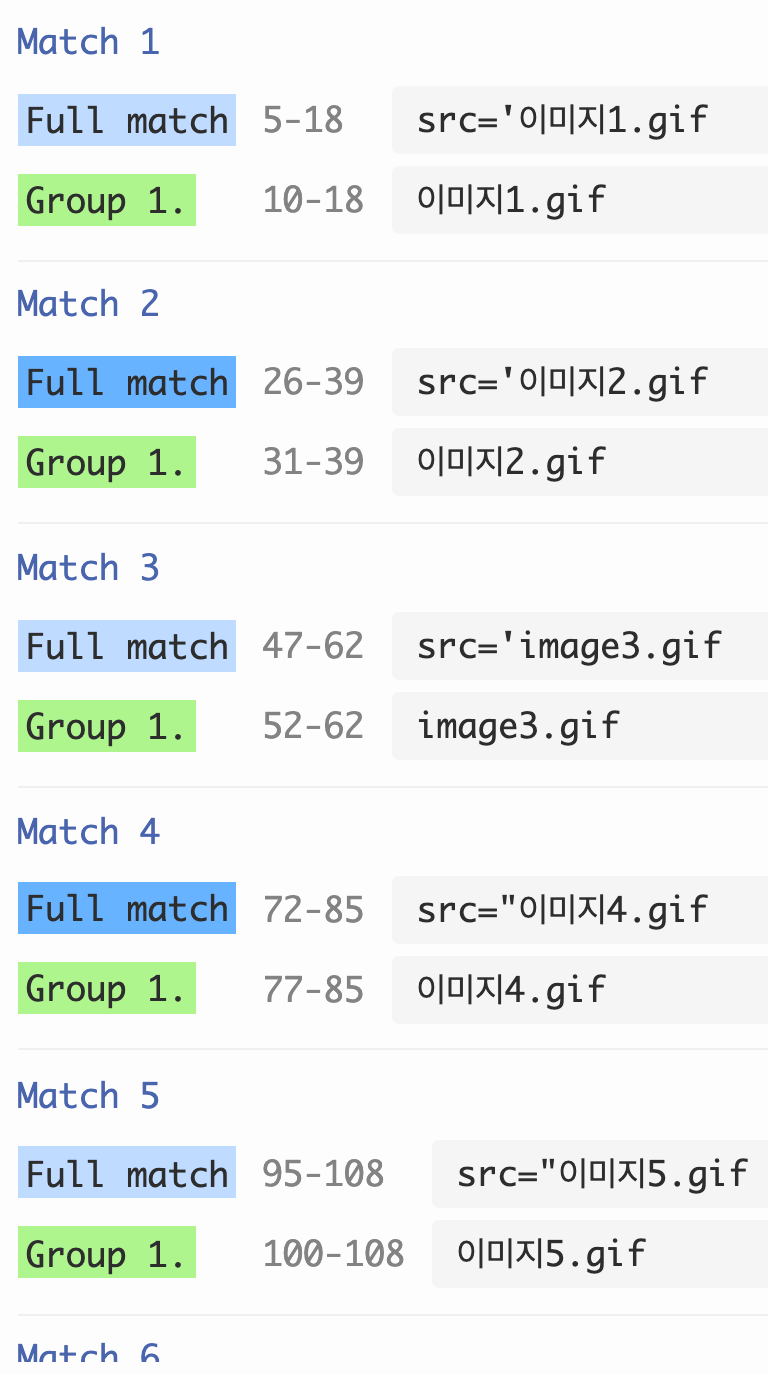
Task: Click the Match 4 heading
Action: point(88,832)
